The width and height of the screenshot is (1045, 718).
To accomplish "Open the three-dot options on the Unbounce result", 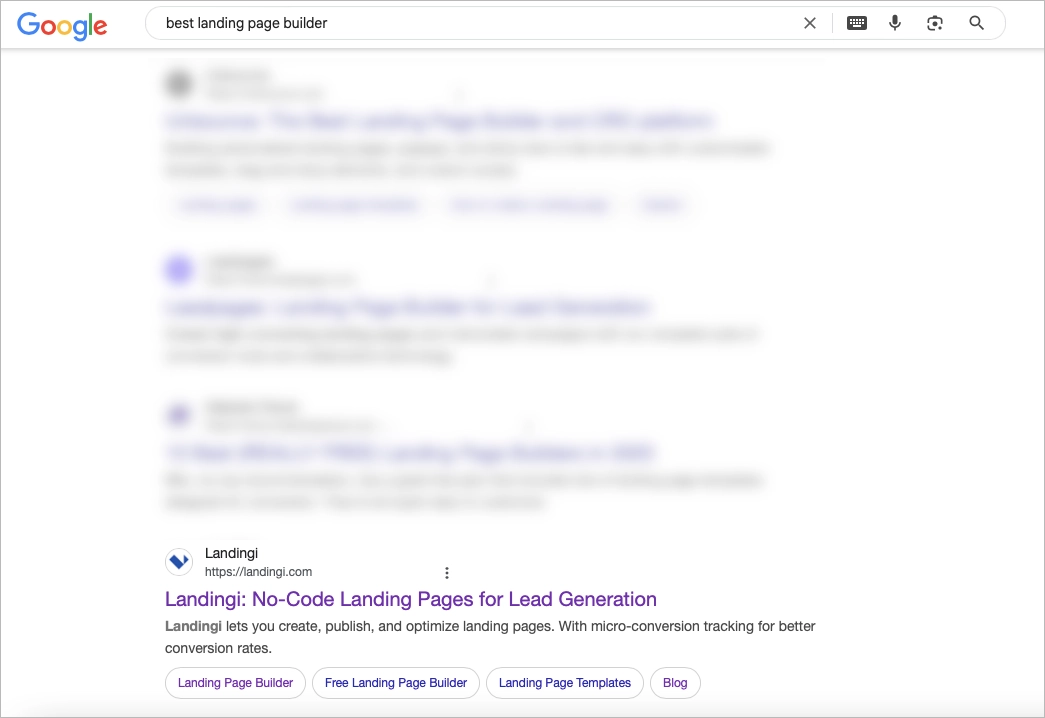I will (x=460, y=94).
